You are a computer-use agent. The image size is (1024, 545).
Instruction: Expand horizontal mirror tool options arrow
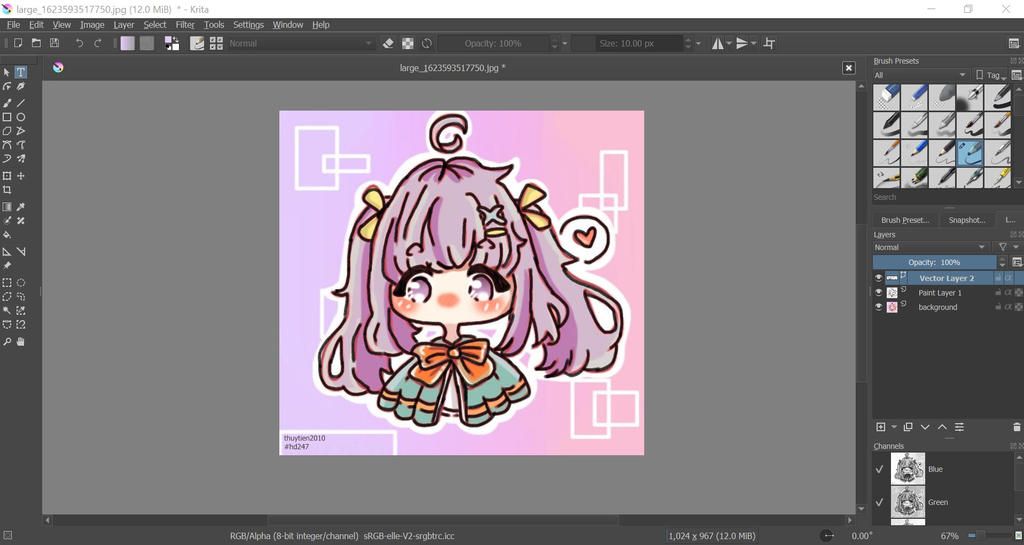729,43
